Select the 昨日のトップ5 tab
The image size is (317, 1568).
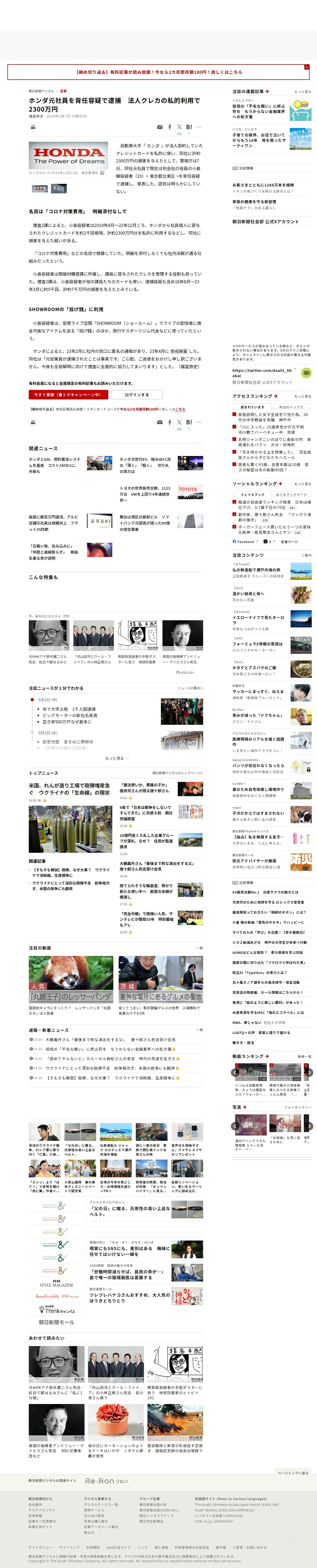[x=291, y=407]
